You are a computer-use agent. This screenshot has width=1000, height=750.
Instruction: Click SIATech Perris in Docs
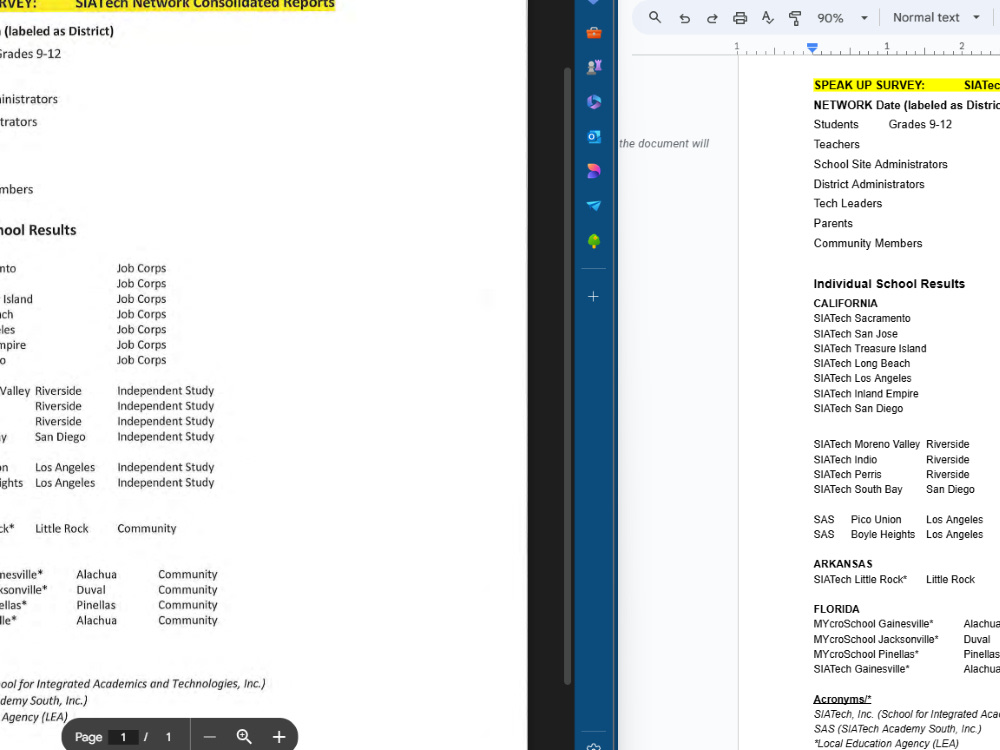[847, 474]
